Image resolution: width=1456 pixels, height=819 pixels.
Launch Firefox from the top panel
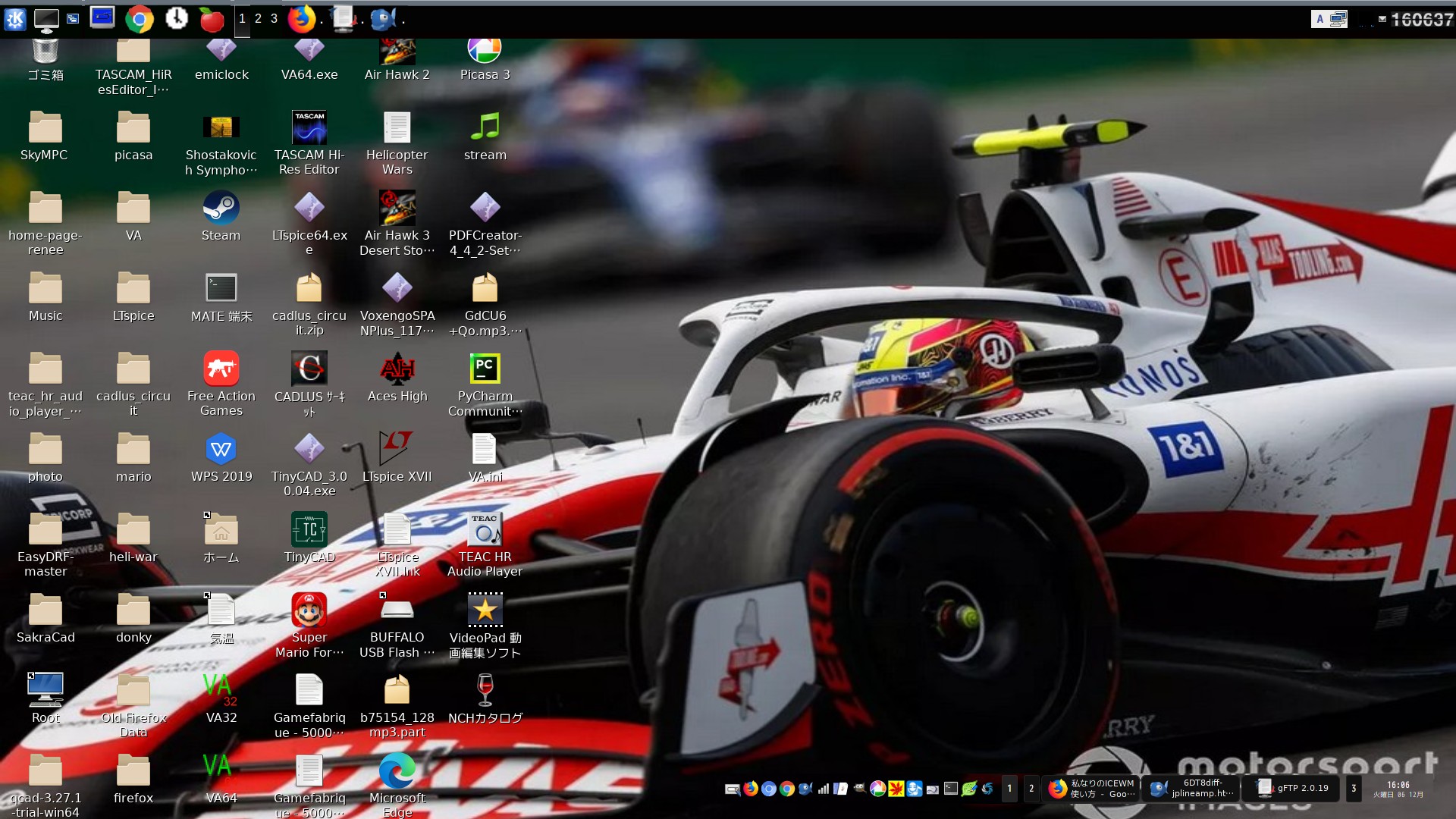pos(301,19)
